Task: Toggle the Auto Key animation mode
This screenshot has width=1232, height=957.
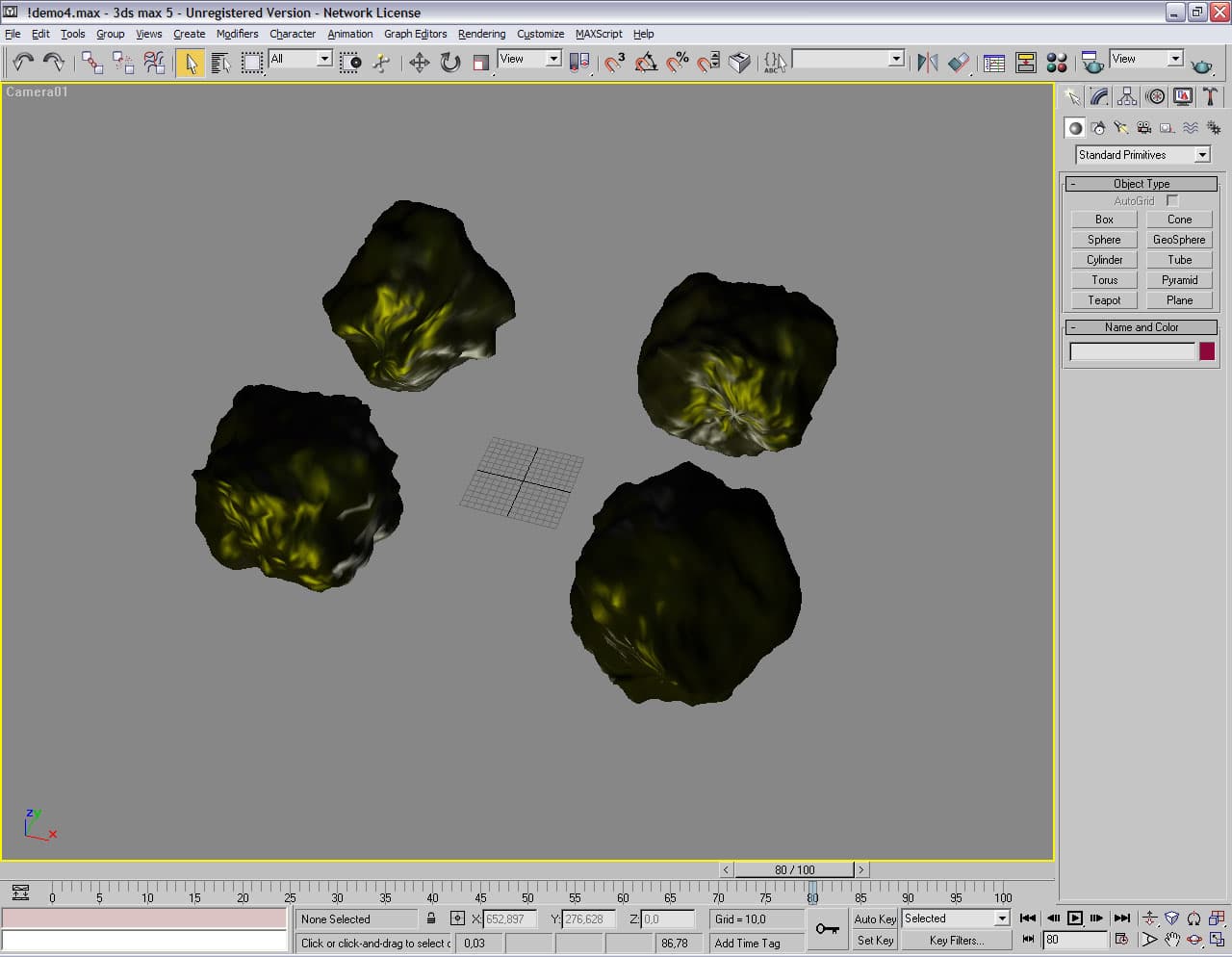Action: coord(874,918)
